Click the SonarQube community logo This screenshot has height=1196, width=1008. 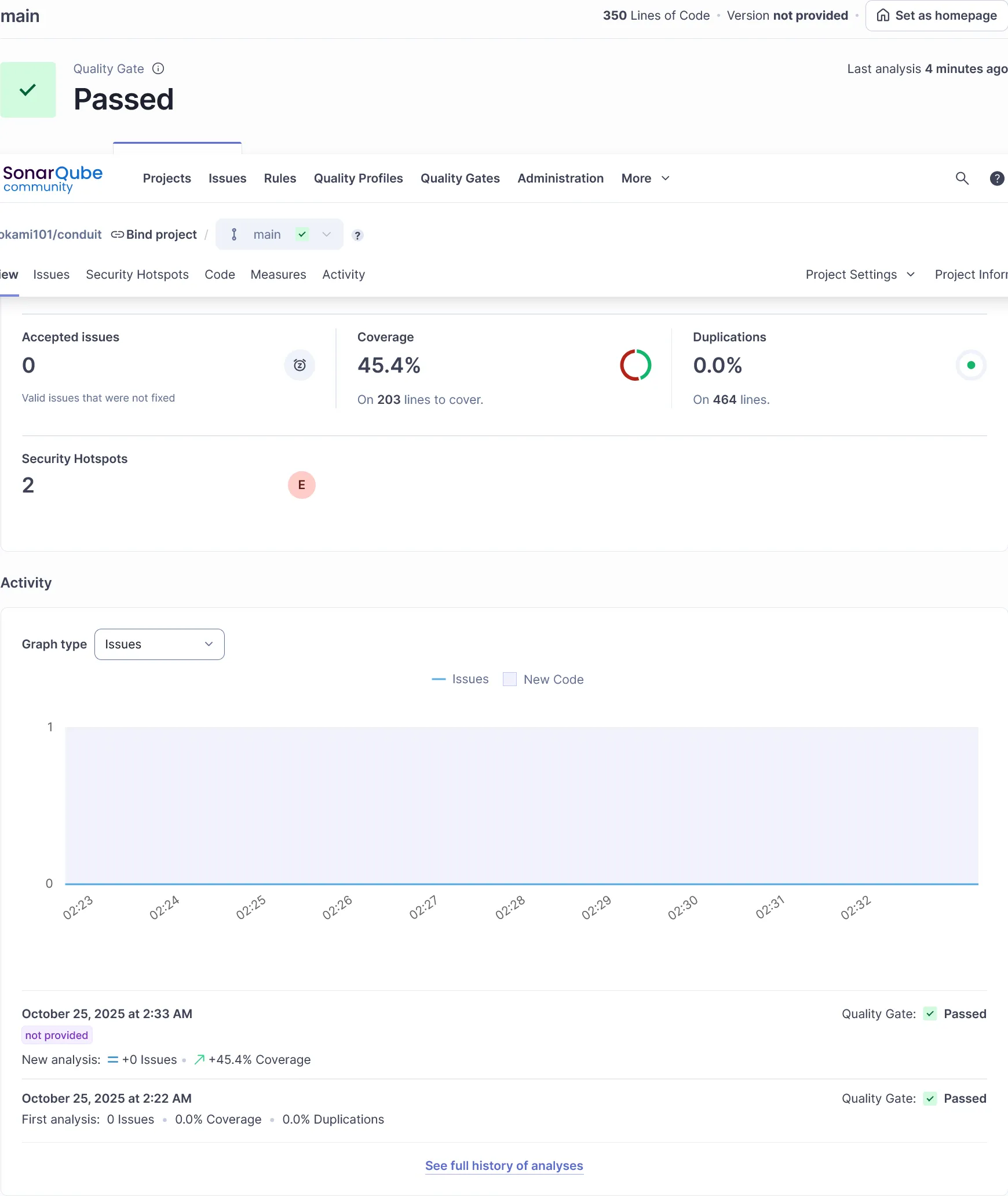pyautogui.click(x=52, y=178)
